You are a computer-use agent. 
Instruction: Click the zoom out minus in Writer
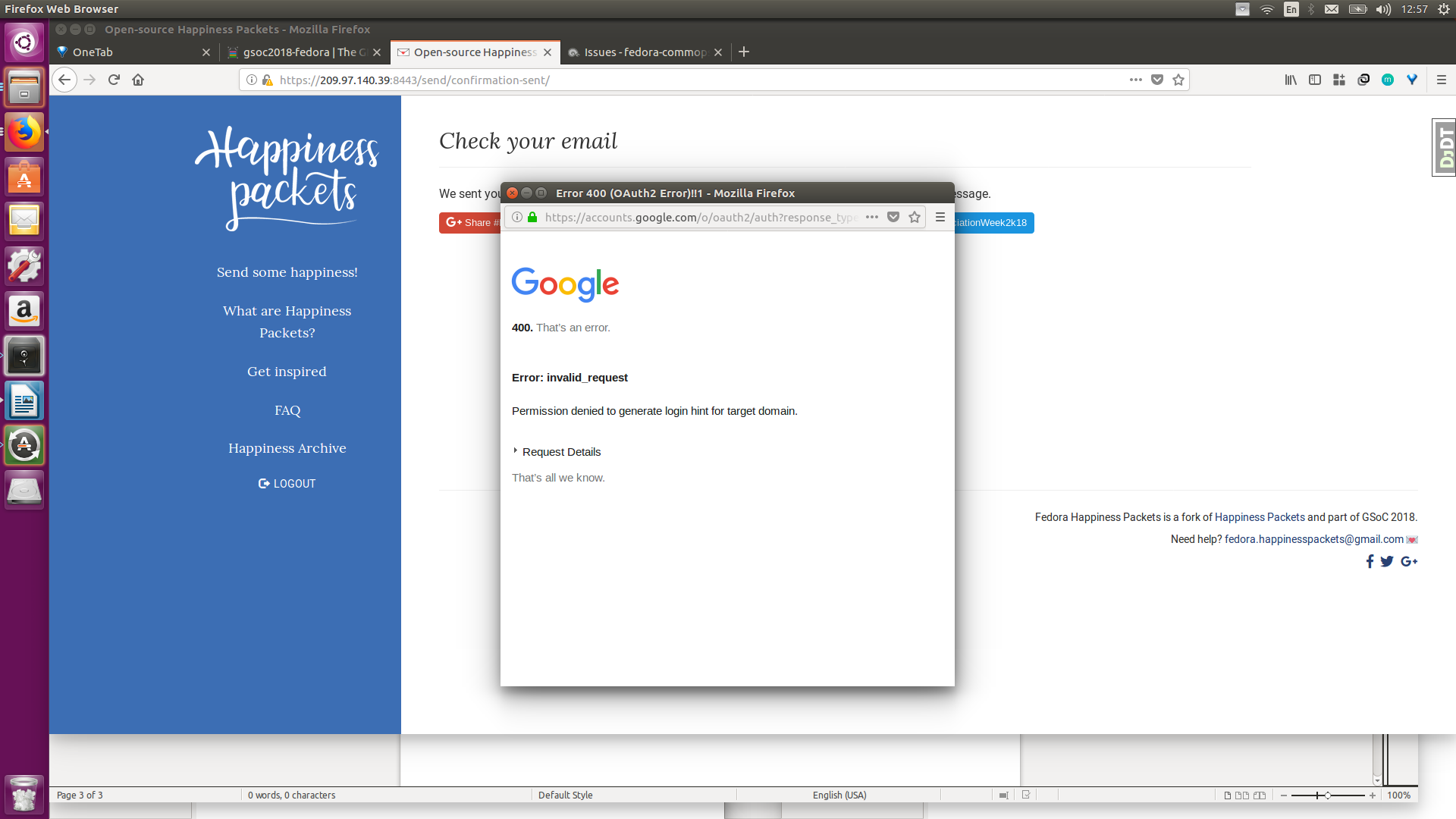click(x=1284, y=795)
